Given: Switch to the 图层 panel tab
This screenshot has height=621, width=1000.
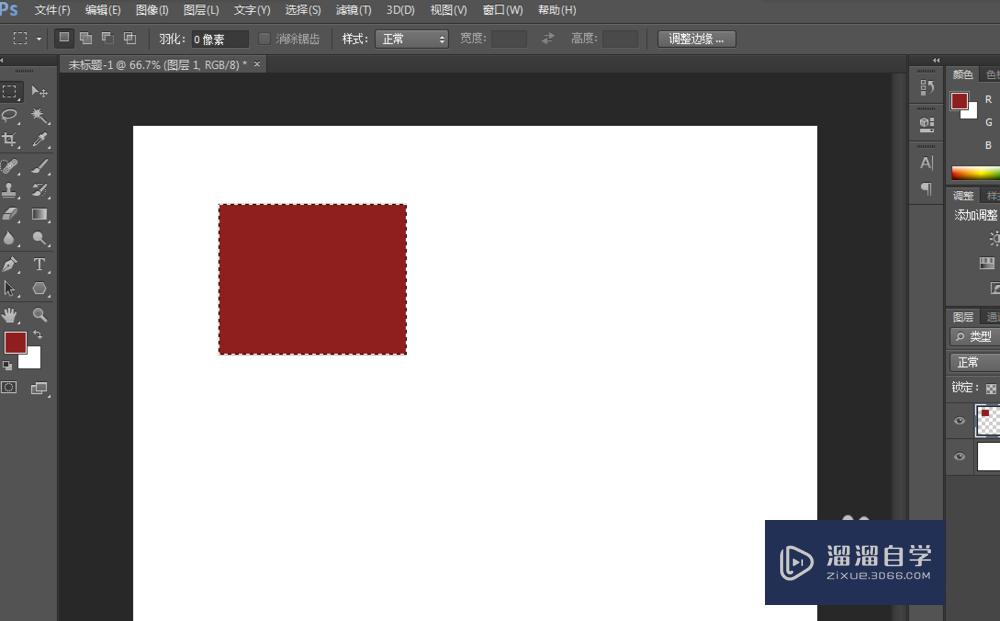Looking at the screenshot, I should (x=962, y=317).
